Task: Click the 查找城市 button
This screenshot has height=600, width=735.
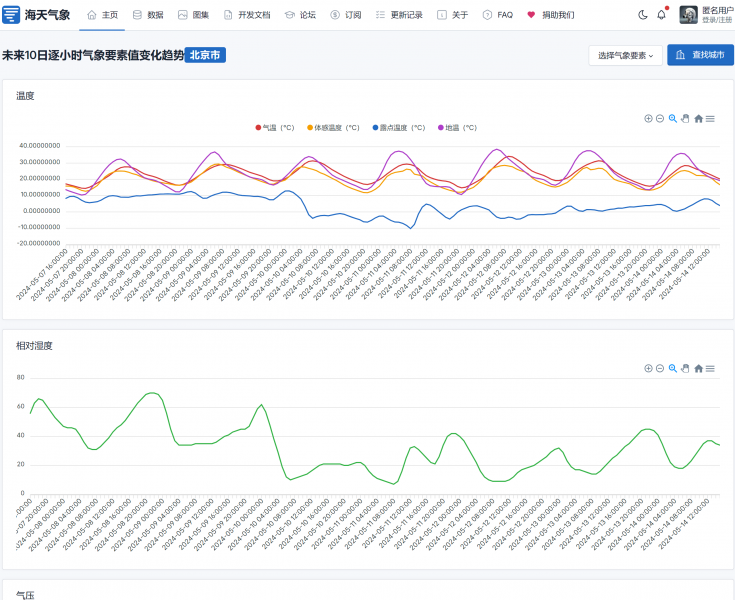Action: 700,55
